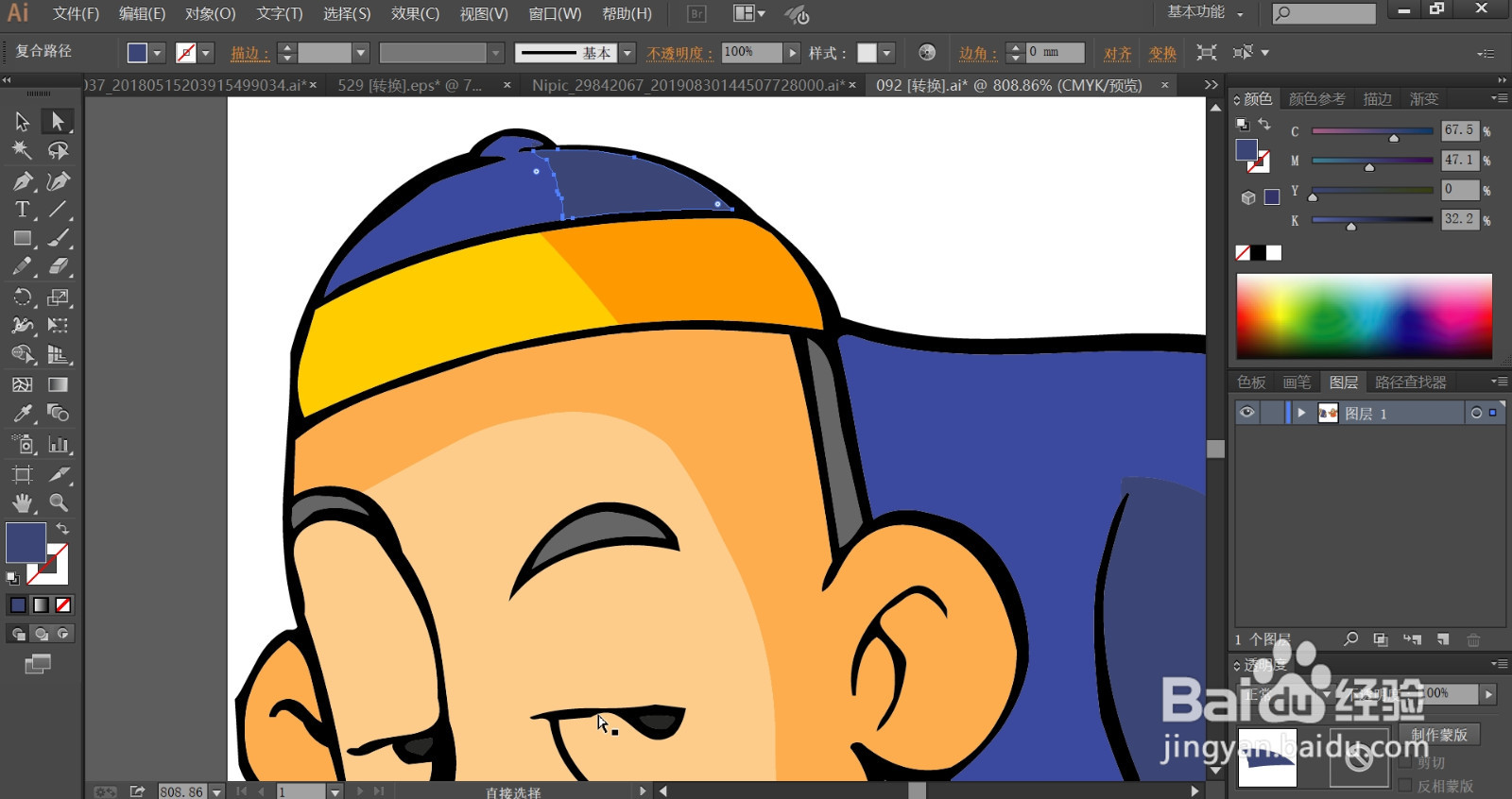Select the Magic Wand tool
Screen dimensions: 1512x799
[x=22, y=150]
